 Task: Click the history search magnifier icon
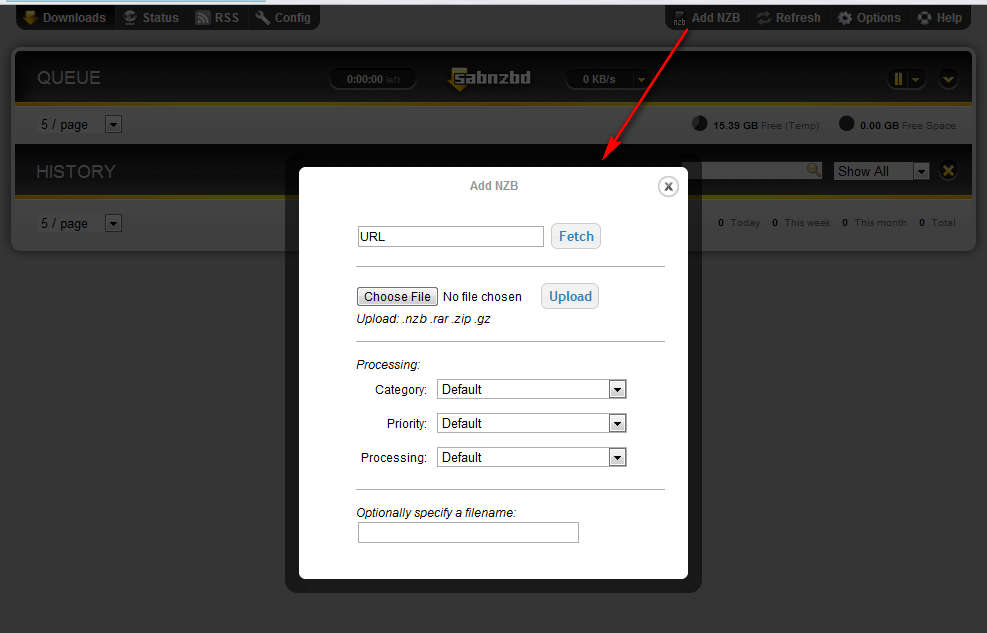click(x=813, y=170)
